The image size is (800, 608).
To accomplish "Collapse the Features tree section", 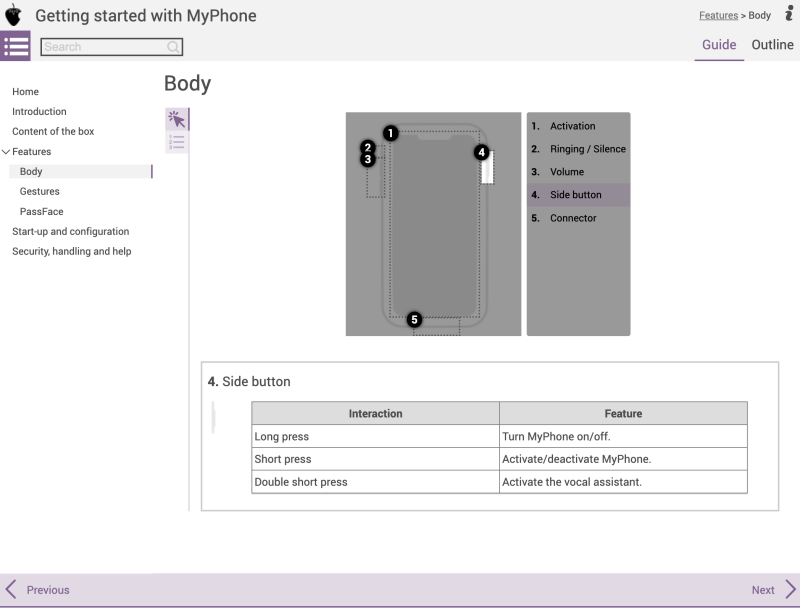I will (6, 151).
